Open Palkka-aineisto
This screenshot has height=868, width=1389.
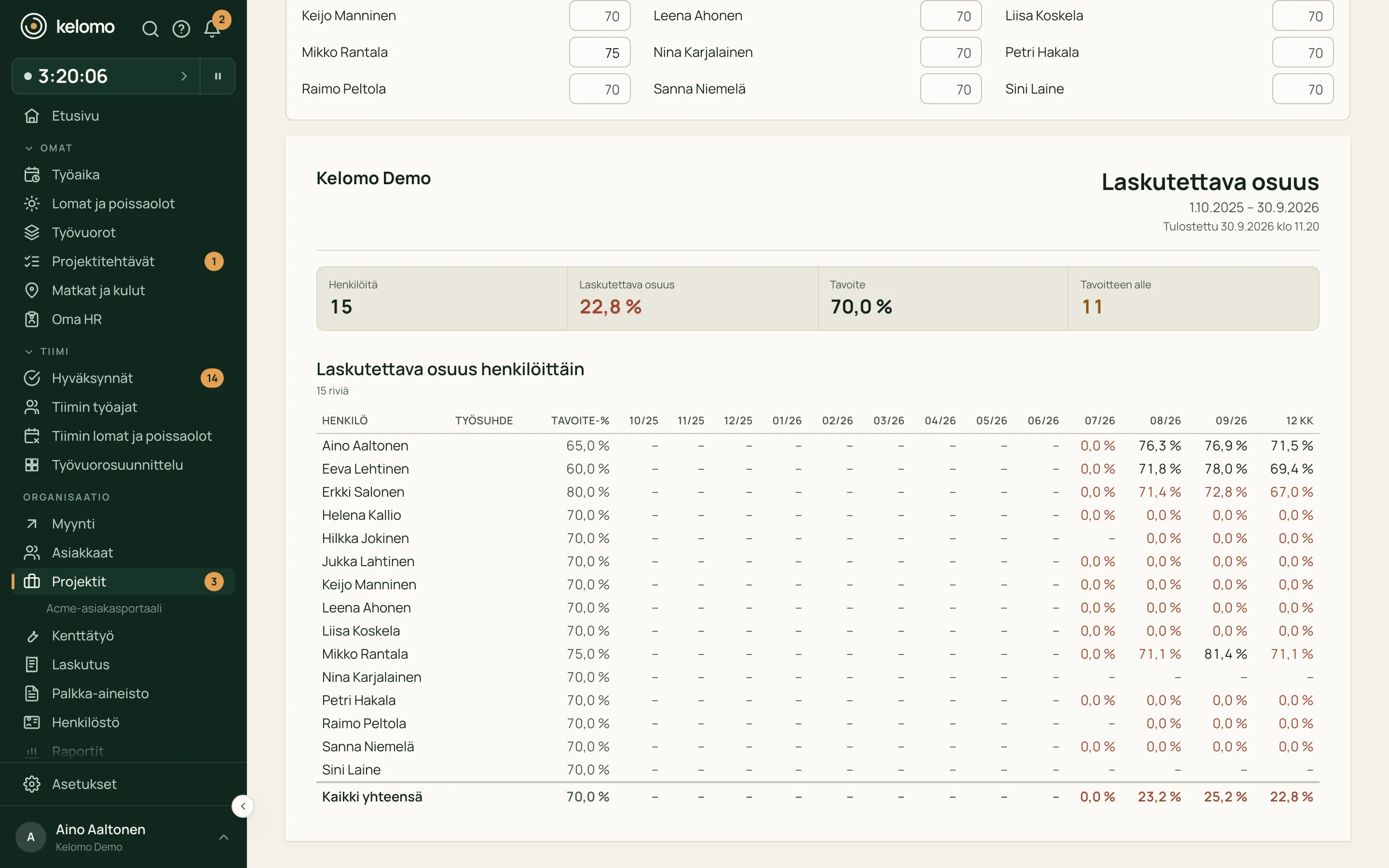(123, 693)
